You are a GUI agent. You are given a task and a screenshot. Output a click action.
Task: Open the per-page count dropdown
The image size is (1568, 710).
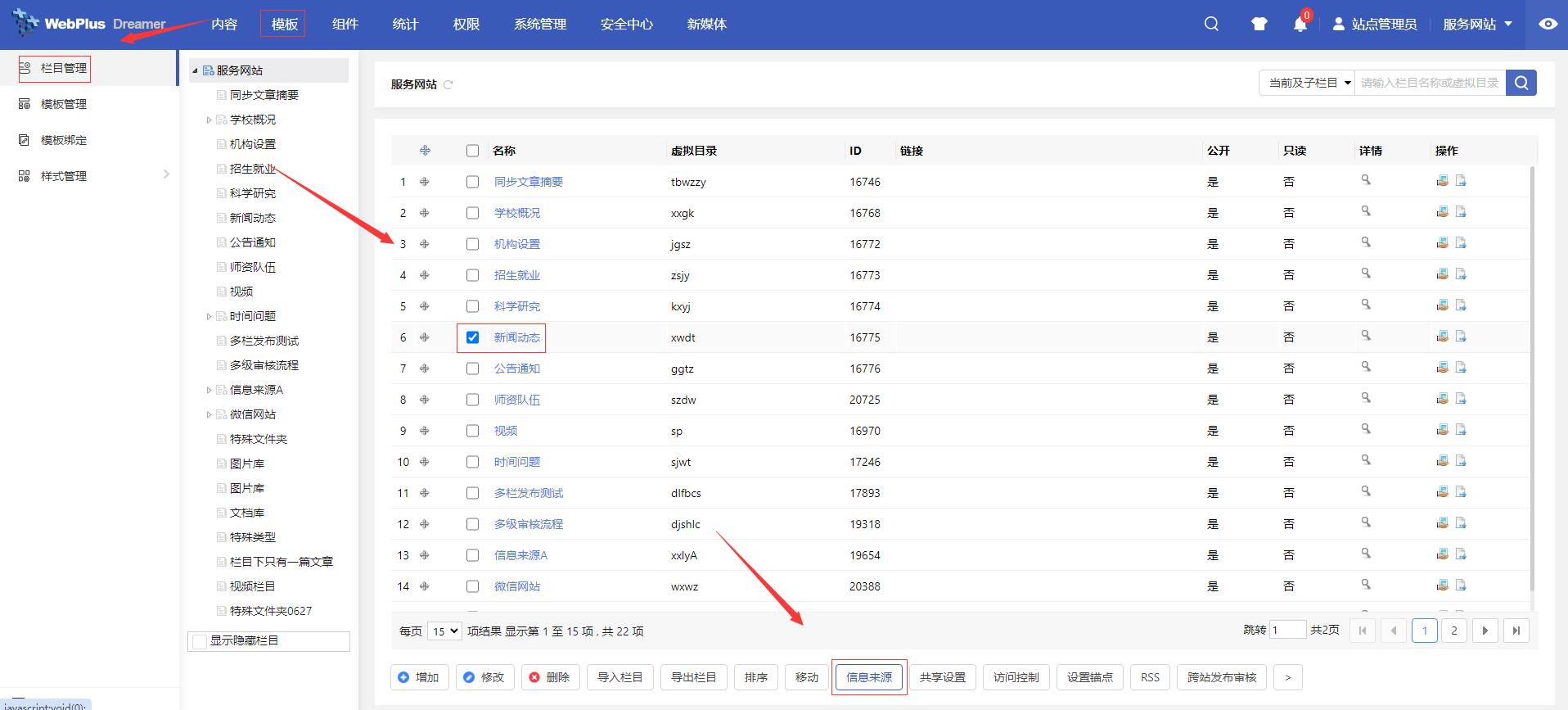point(444,631)
